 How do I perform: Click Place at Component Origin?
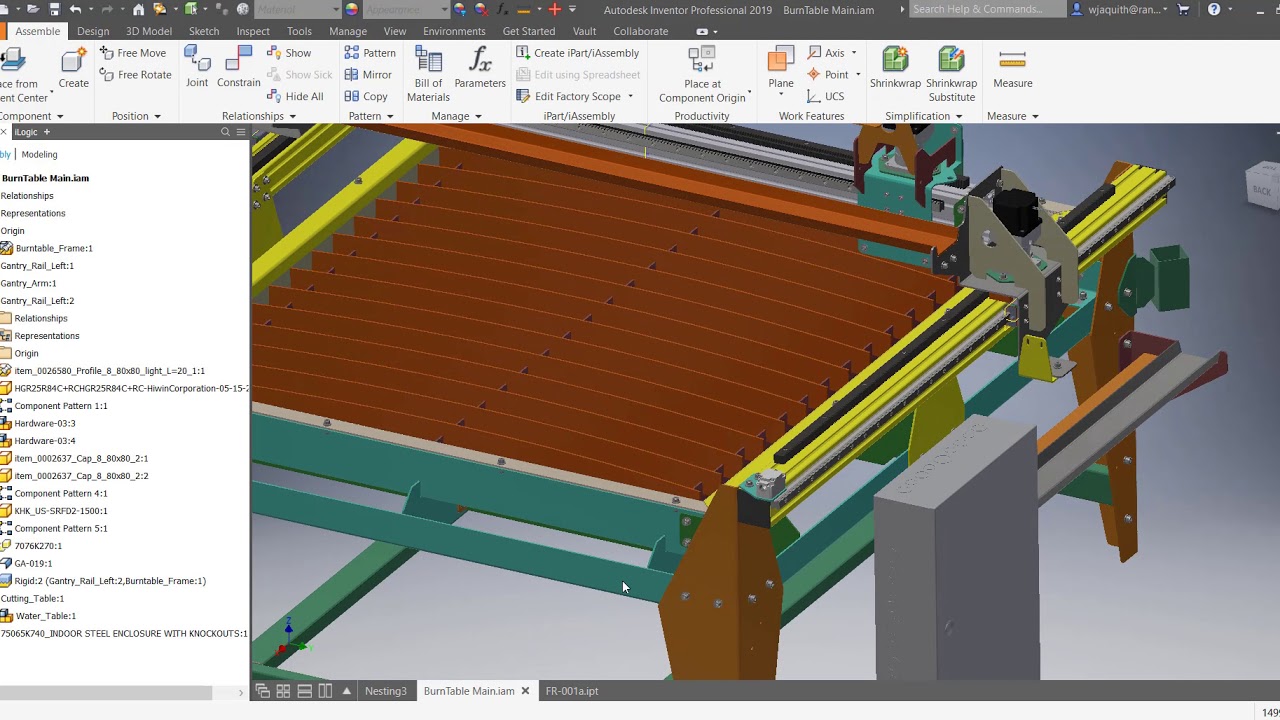(x=702, y=75)
